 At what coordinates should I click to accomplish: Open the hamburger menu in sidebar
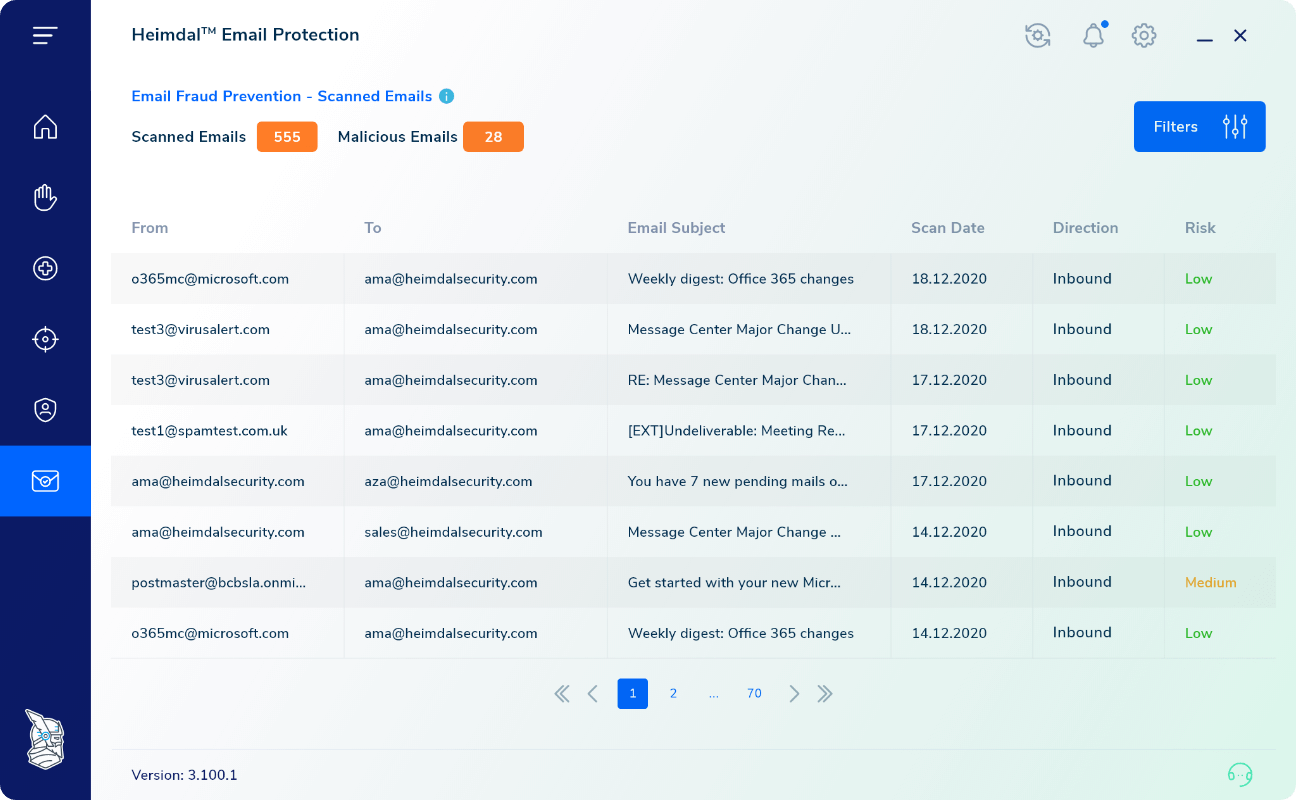(45, 36)
